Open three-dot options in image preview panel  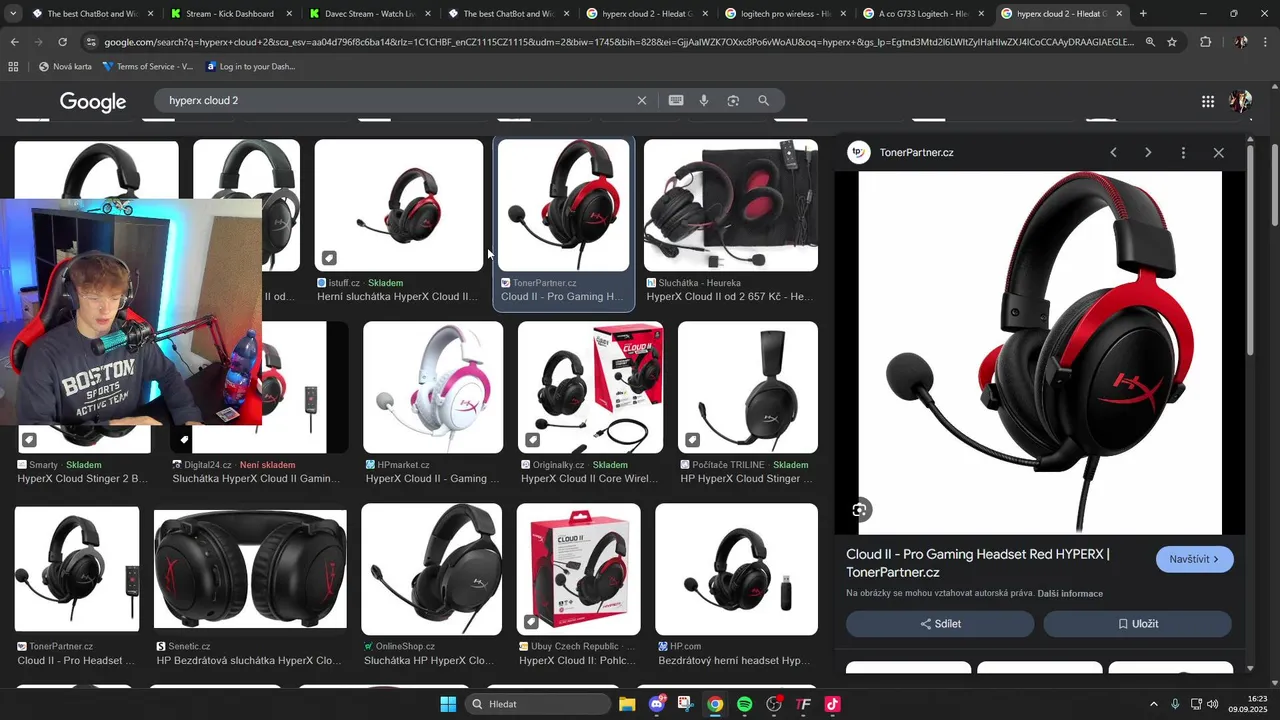[x=1183, y=153]
